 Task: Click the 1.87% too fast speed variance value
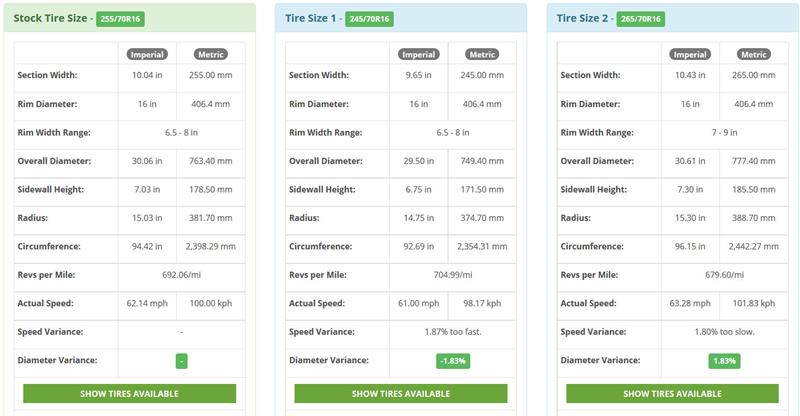[453, 332]
